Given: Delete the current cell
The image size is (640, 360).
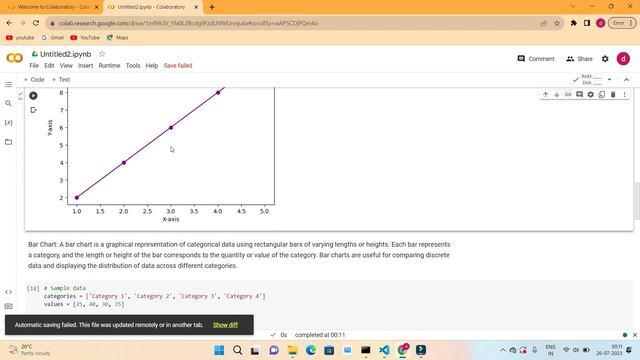Looking at the screenshot, I should coord(613,95).
